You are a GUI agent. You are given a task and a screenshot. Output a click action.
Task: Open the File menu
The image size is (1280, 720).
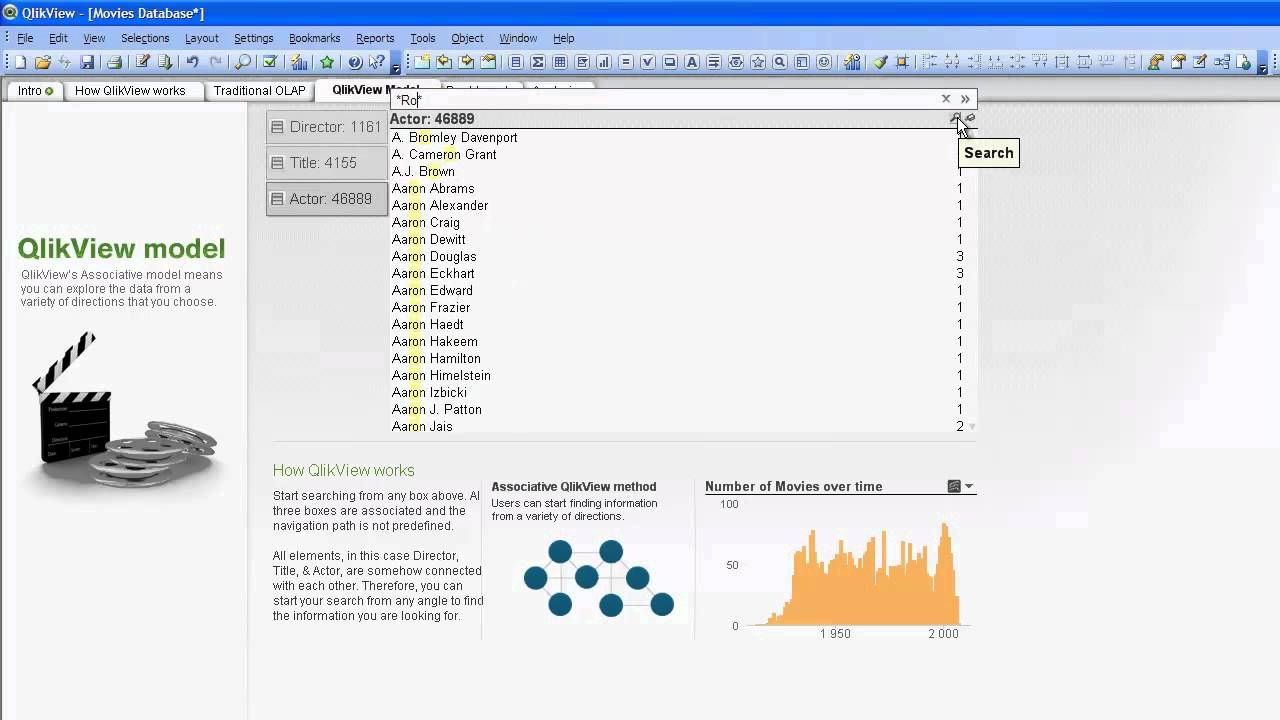click(x=25, y=38)
